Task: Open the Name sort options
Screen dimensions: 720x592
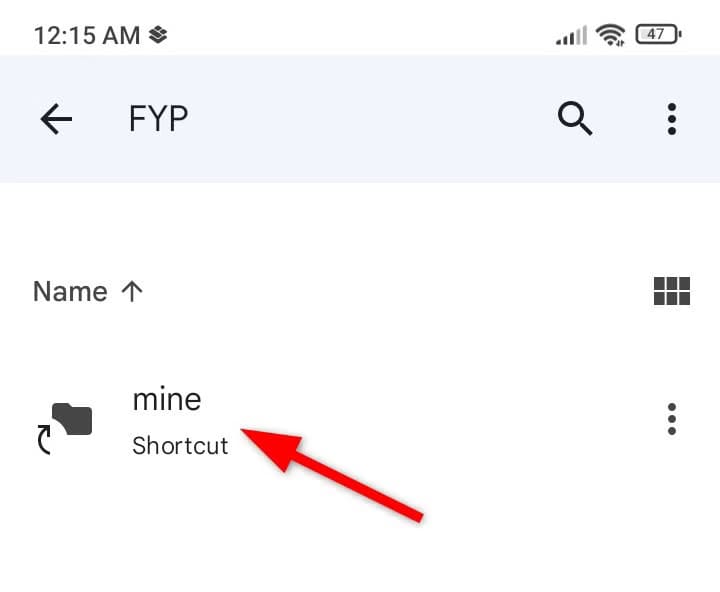Action: (70, 291)
